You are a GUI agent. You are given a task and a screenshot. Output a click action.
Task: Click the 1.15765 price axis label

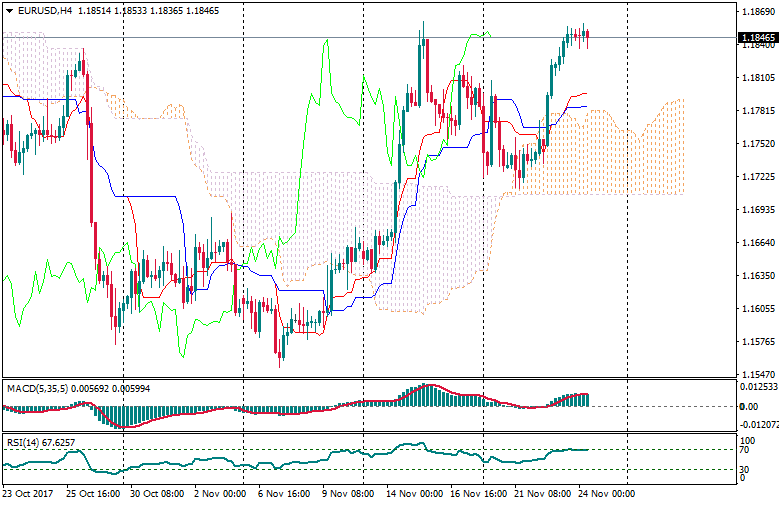pyautogui.click(x=757, y=342)
